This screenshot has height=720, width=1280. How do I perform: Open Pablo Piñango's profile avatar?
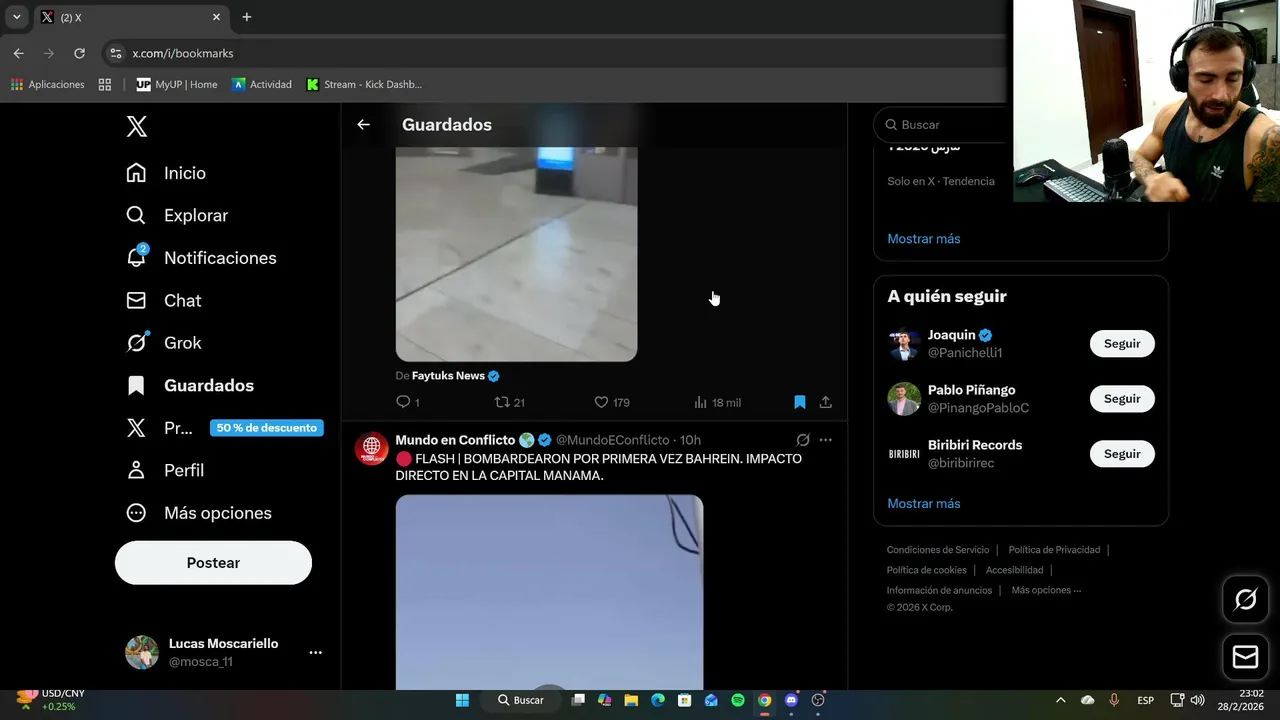pos(904,399)
